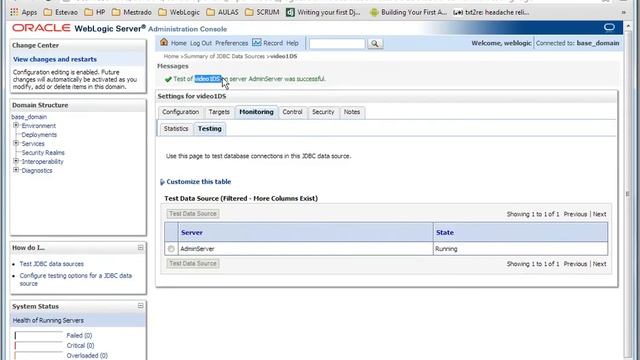This screenshot has width=640, height=360.
Task: Click the Customize this table arrow icon
Action: tap(162, 182)
